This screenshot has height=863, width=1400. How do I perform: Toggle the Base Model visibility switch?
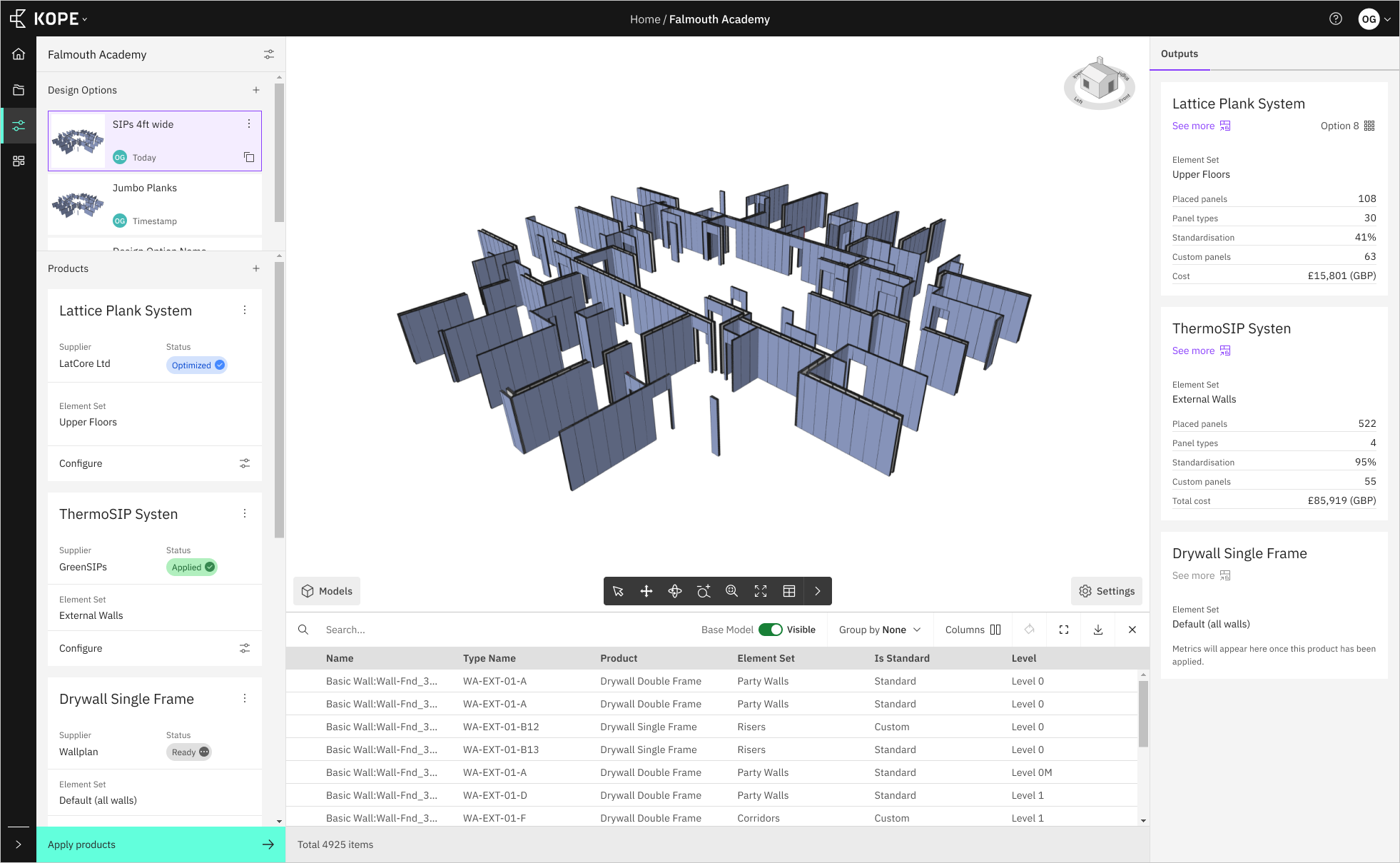click(x=771, y=629)
